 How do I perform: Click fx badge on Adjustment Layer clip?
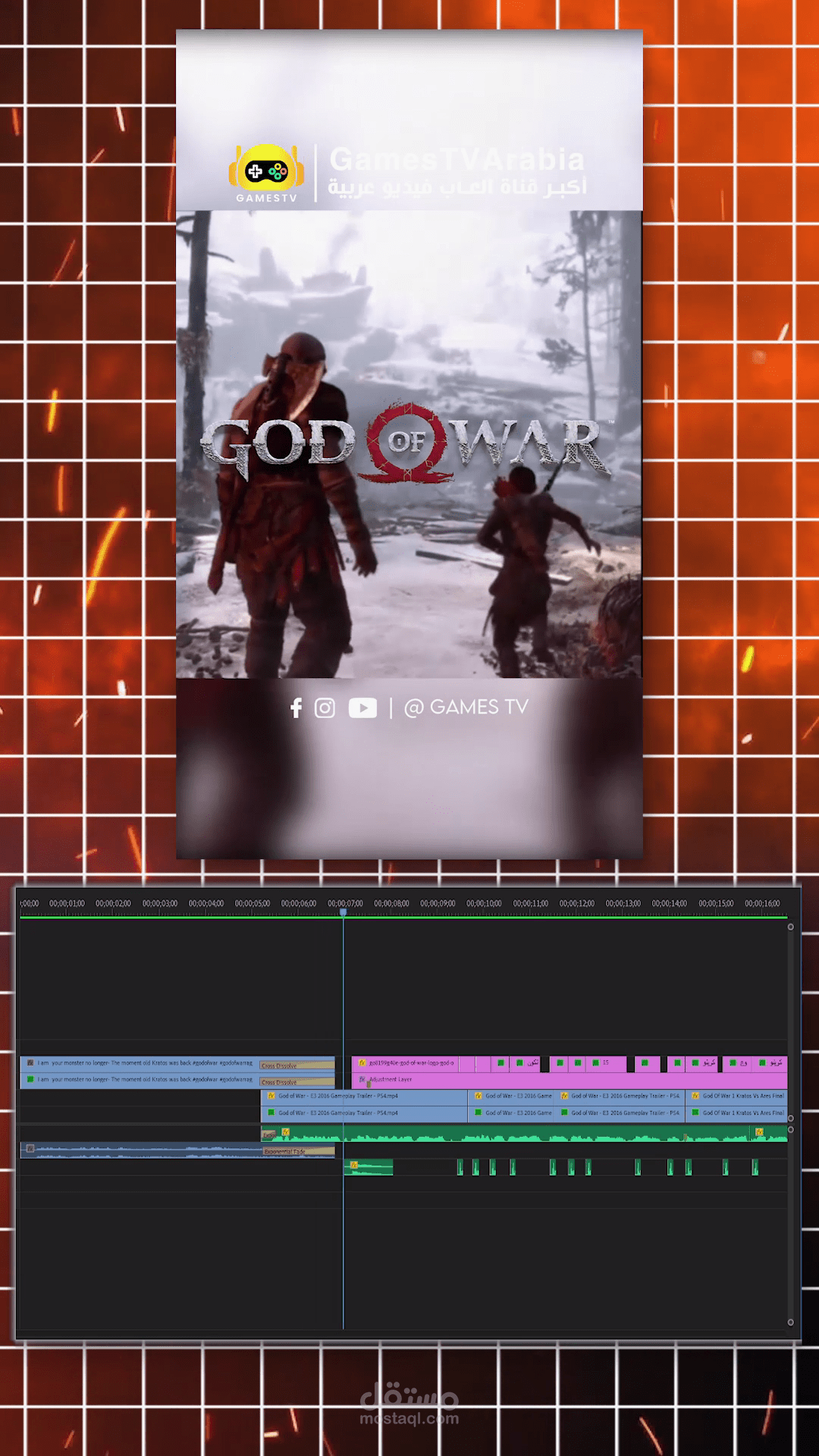[x=362, y=1079]
